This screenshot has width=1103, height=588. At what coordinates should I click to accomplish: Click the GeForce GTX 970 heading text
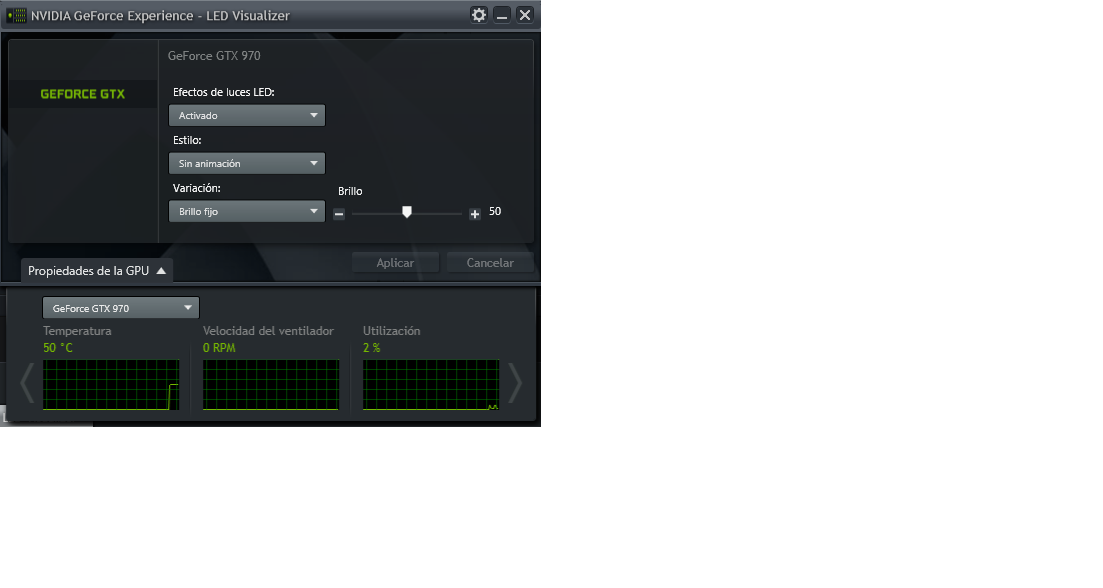[x=214, y=56]
